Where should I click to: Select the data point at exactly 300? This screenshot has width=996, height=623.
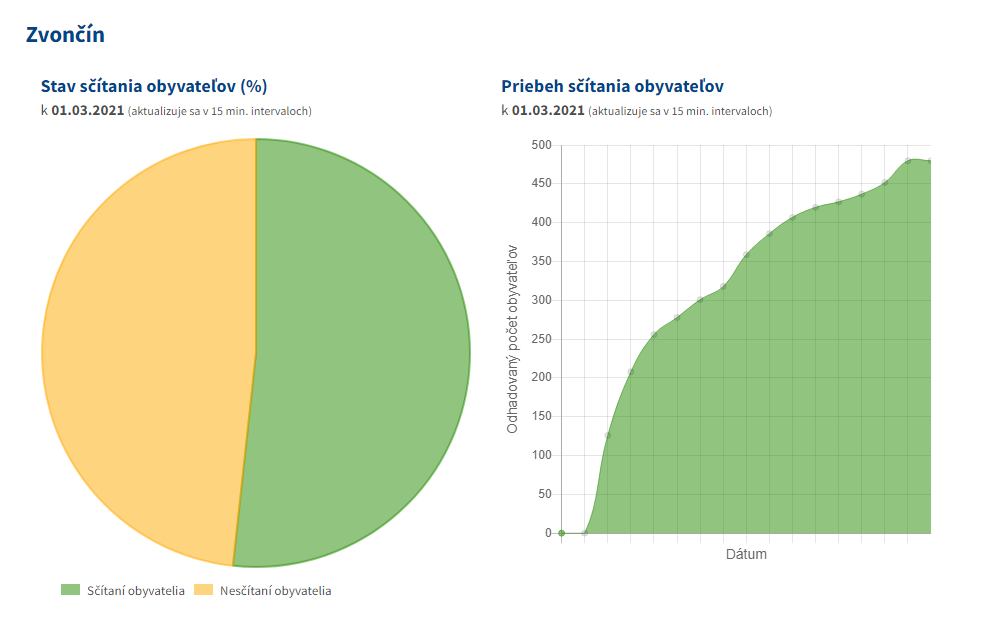tap(700, 300)
